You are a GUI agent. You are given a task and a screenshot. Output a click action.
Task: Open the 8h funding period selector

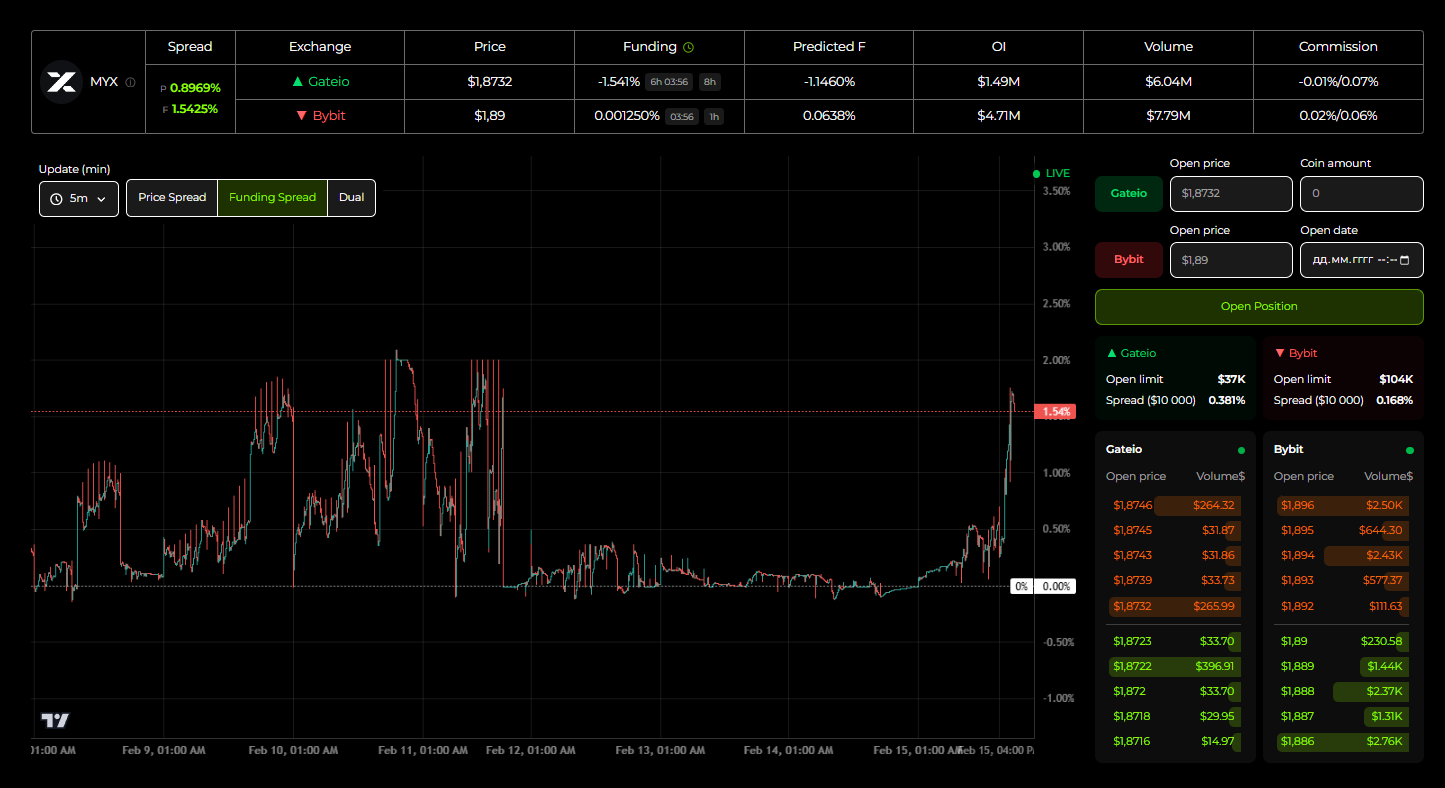709,81
